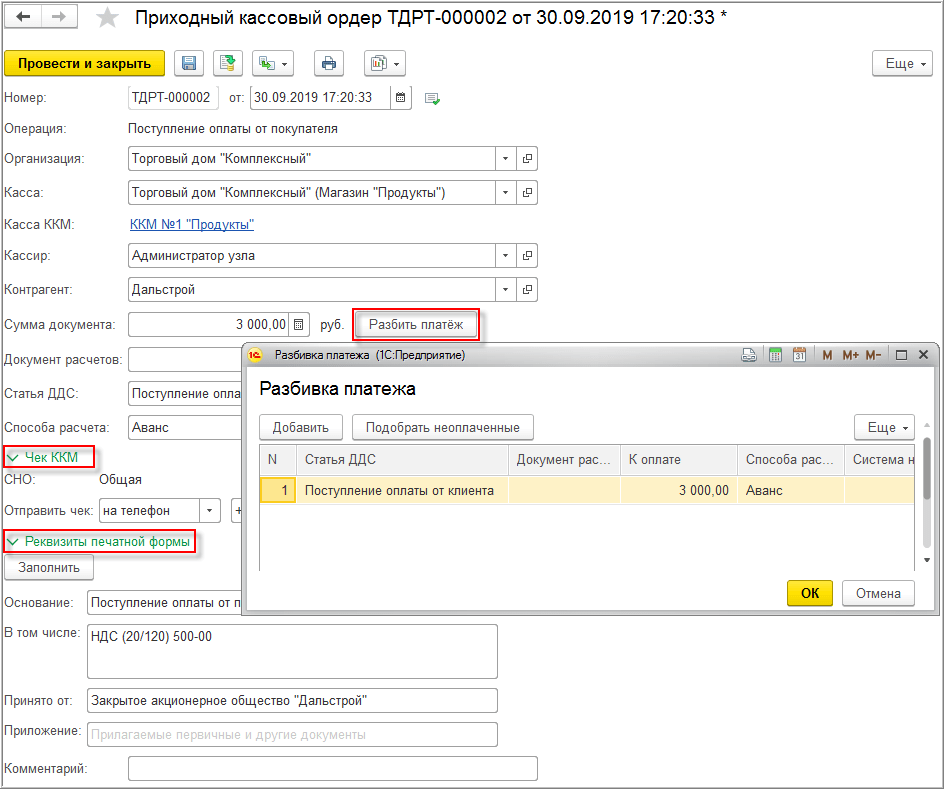944x789 pixels.
Task: Open the Отправить чек dropdown
Action: 210,510
